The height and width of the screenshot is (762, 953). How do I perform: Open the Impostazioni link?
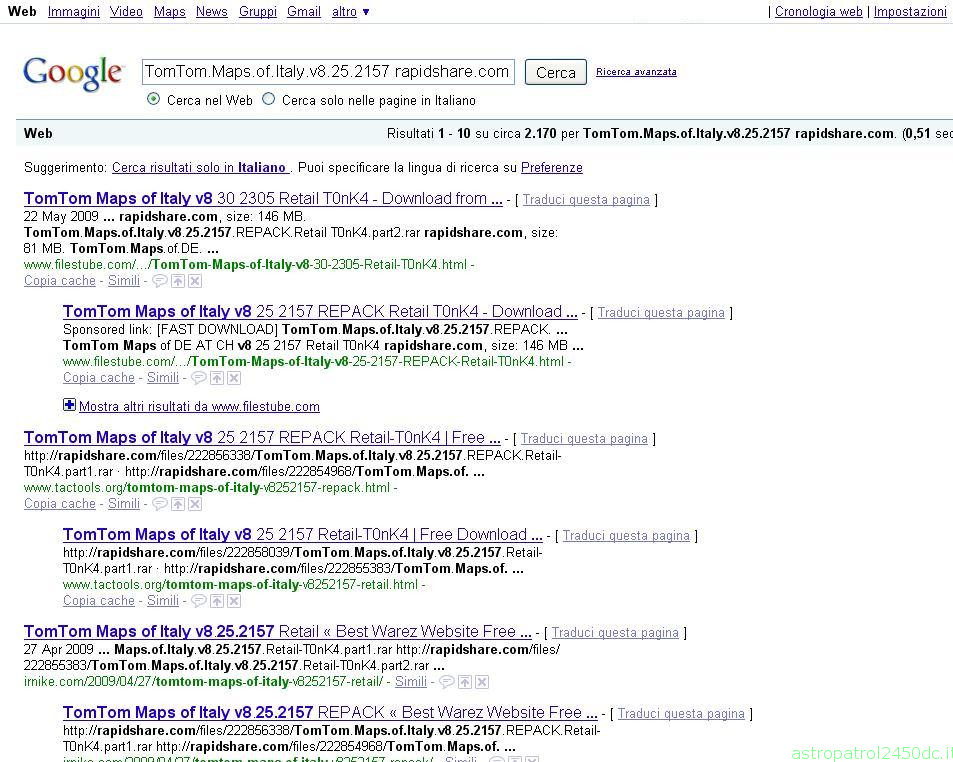(910, 12)
